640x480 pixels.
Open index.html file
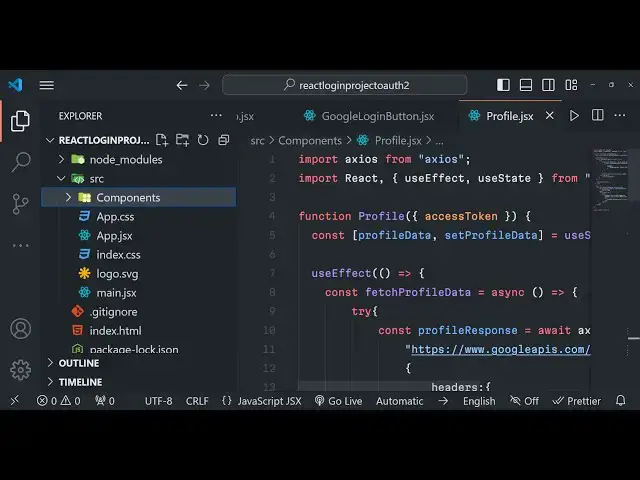[139, 331]
